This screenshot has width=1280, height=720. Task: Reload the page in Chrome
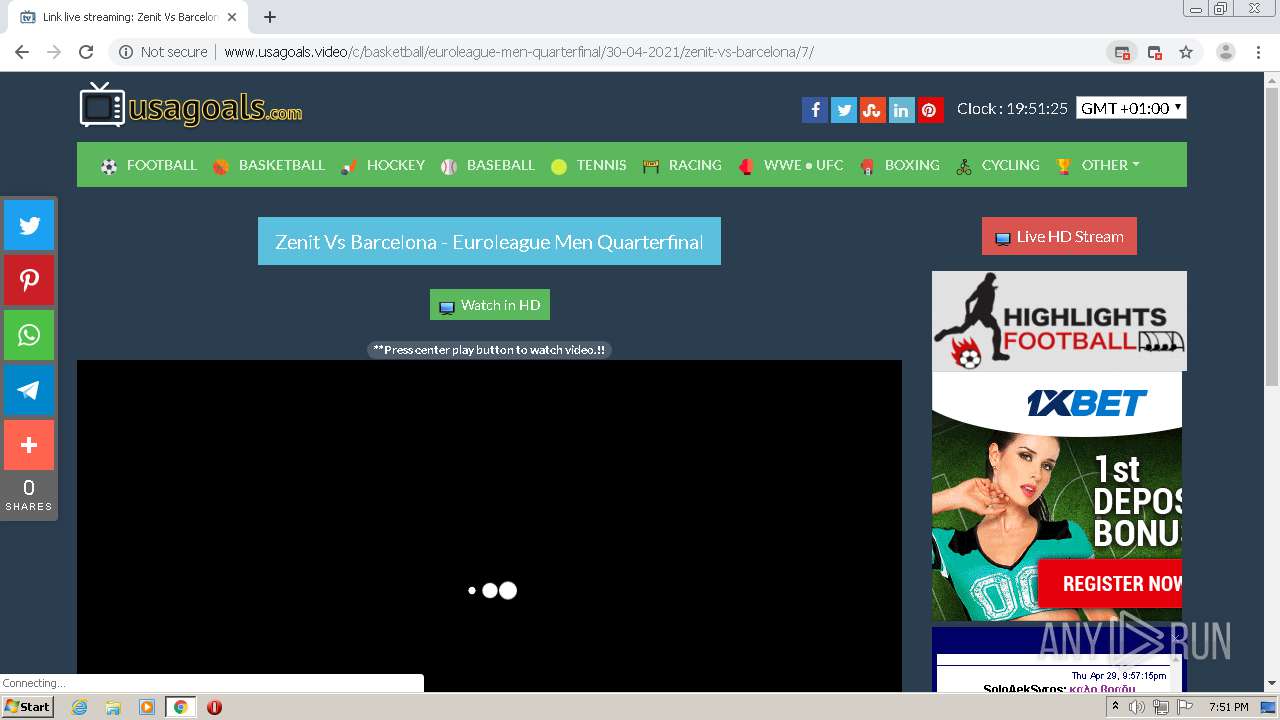click(x=86, y=52)
